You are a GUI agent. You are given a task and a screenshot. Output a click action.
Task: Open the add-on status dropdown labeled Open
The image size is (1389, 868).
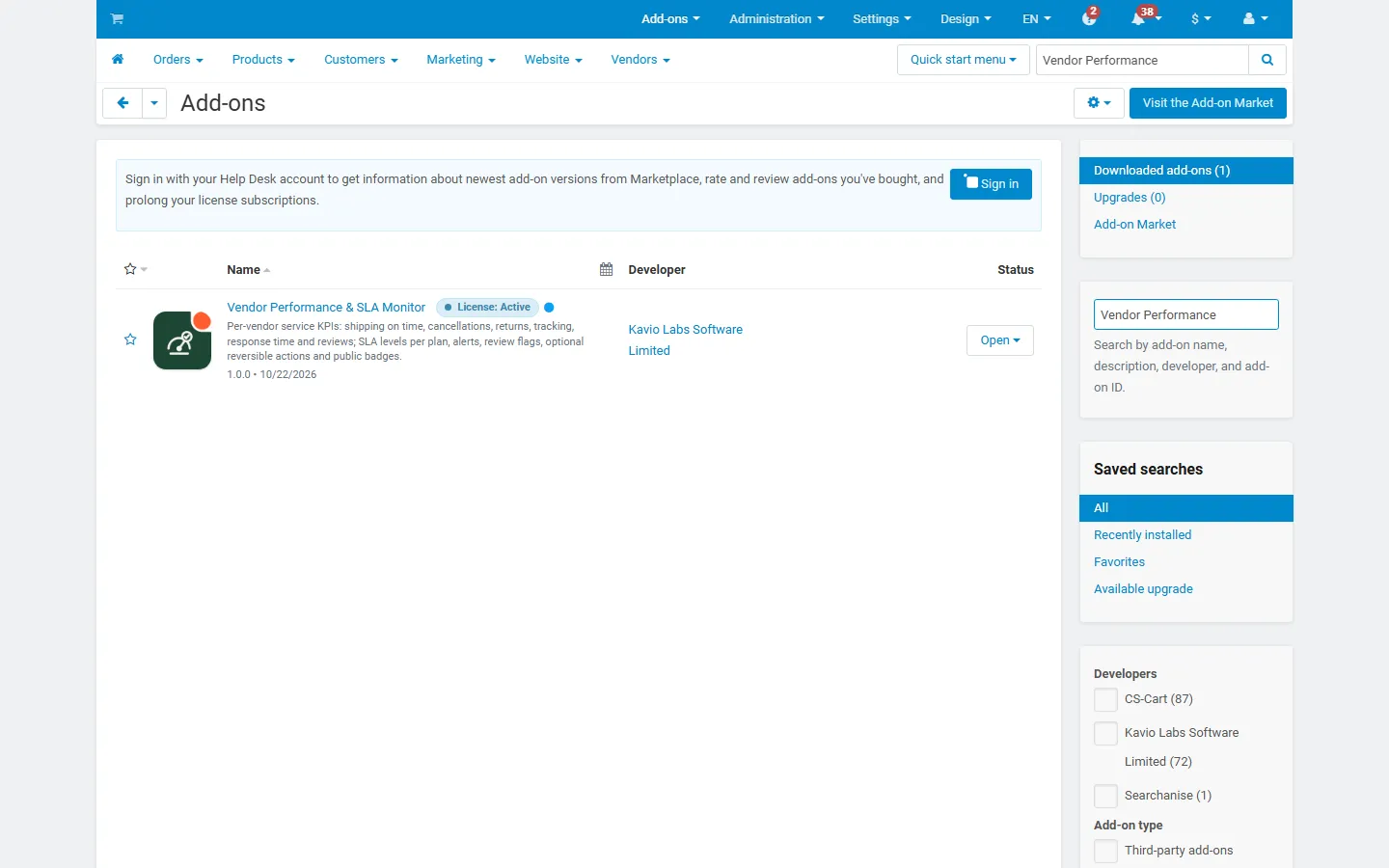pyautogui.click(x=1000, y=340)
